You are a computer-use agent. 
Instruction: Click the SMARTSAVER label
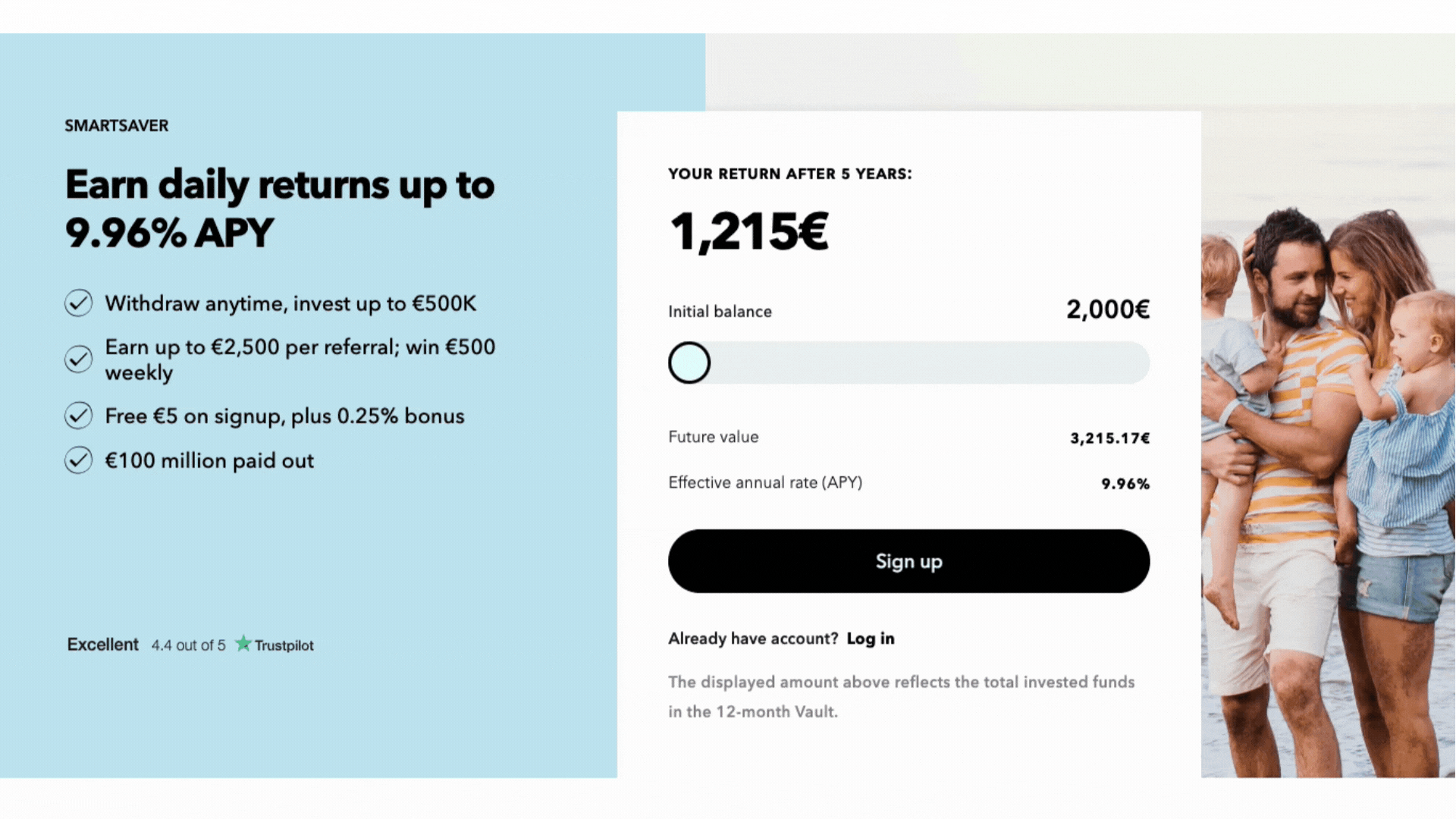pos(117,126)
